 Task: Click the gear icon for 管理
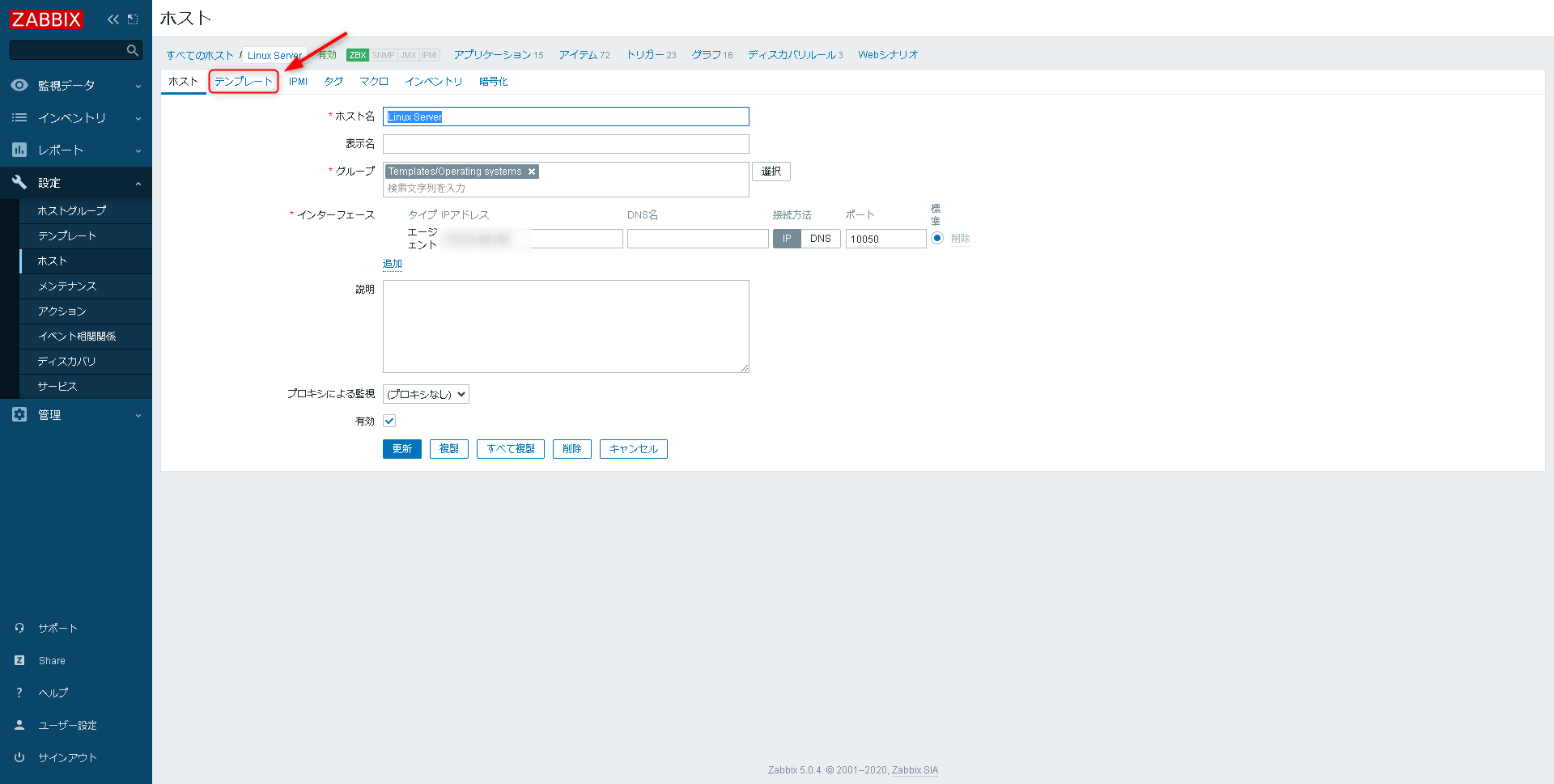coord(19,414)
